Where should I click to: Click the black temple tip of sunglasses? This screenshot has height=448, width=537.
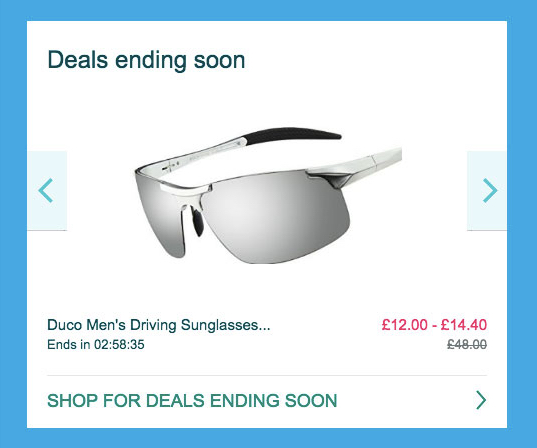click(x=295, y=134)
